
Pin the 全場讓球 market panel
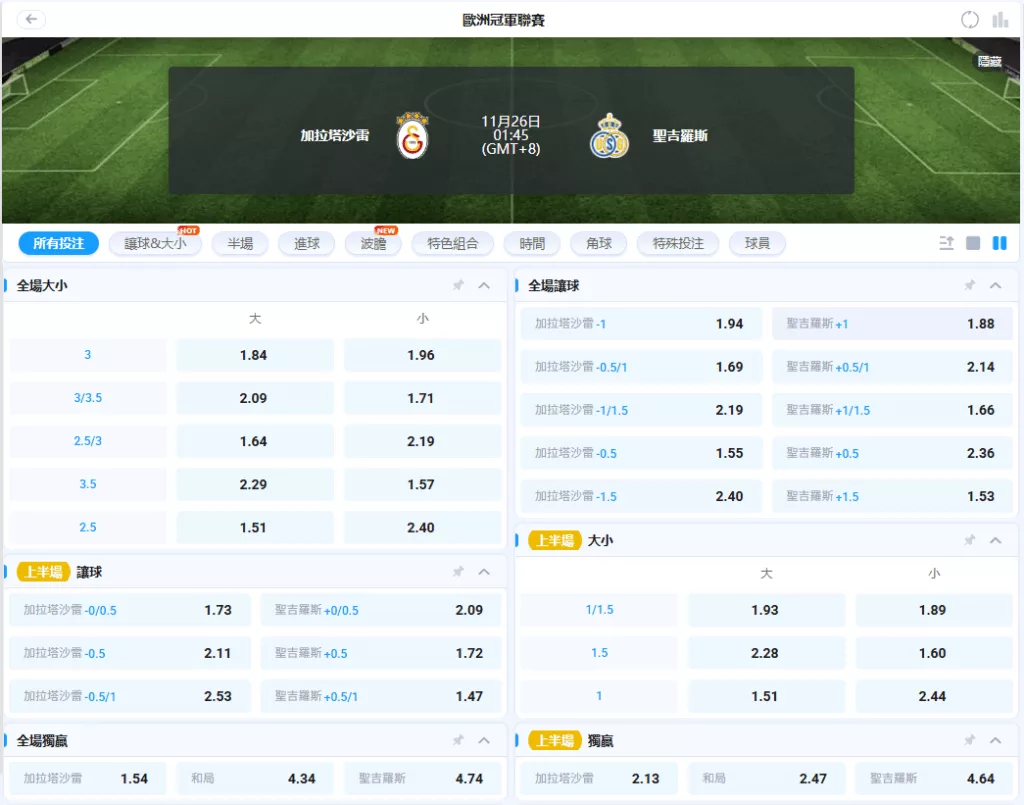[969, 285]
